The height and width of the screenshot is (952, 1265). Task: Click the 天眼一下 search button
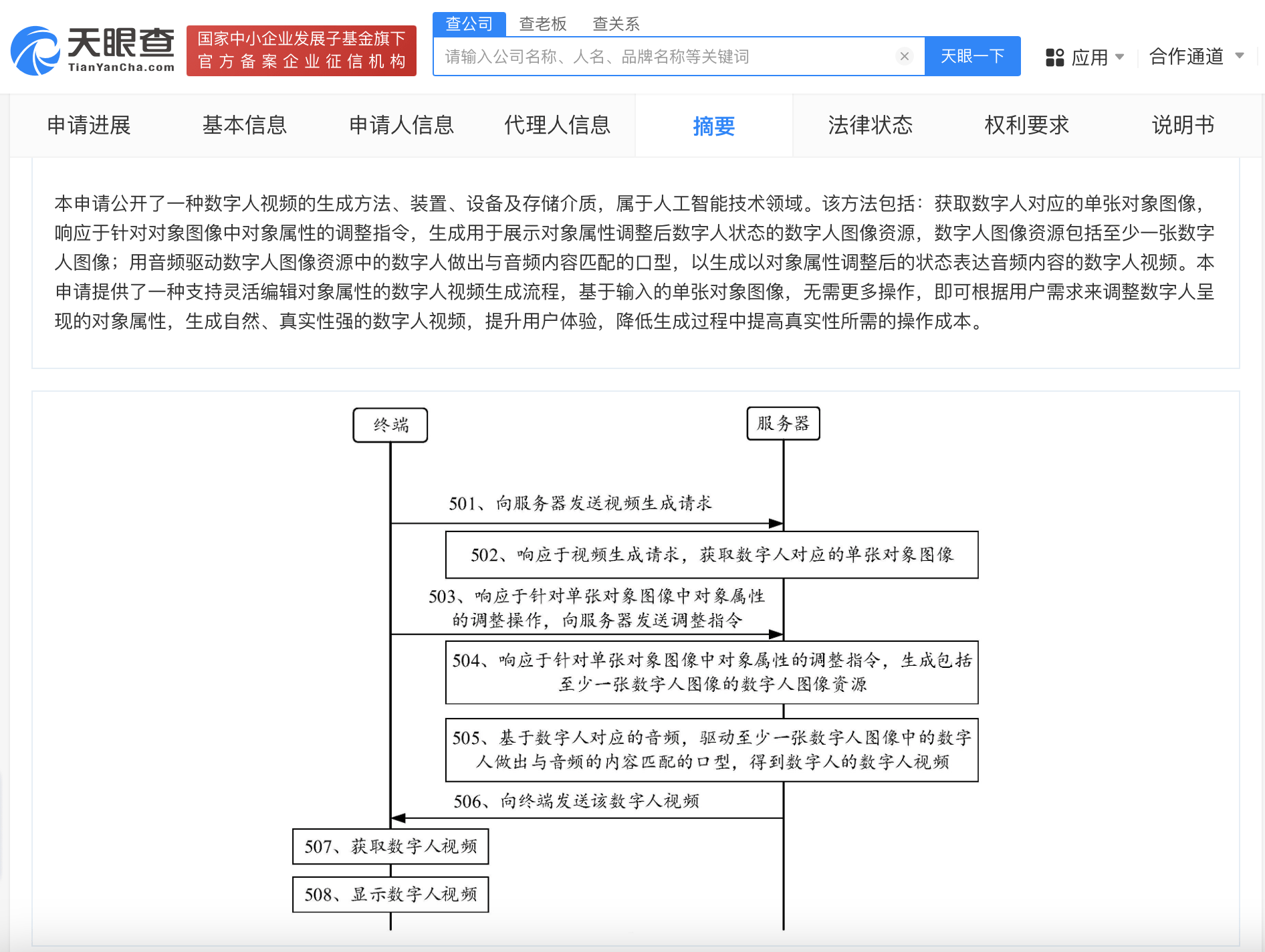point(972,56)
